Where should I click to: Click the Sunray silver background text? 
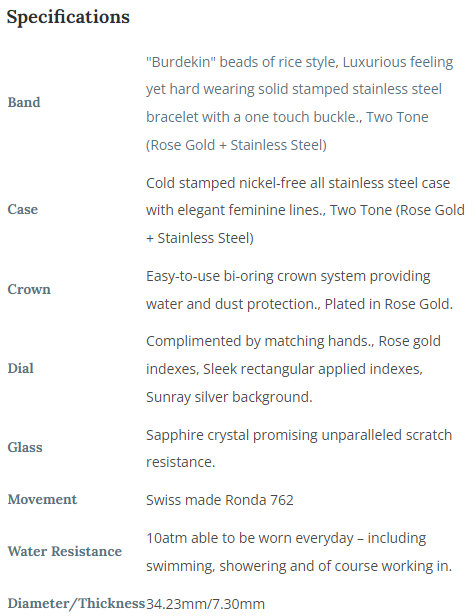pos(229,397)
